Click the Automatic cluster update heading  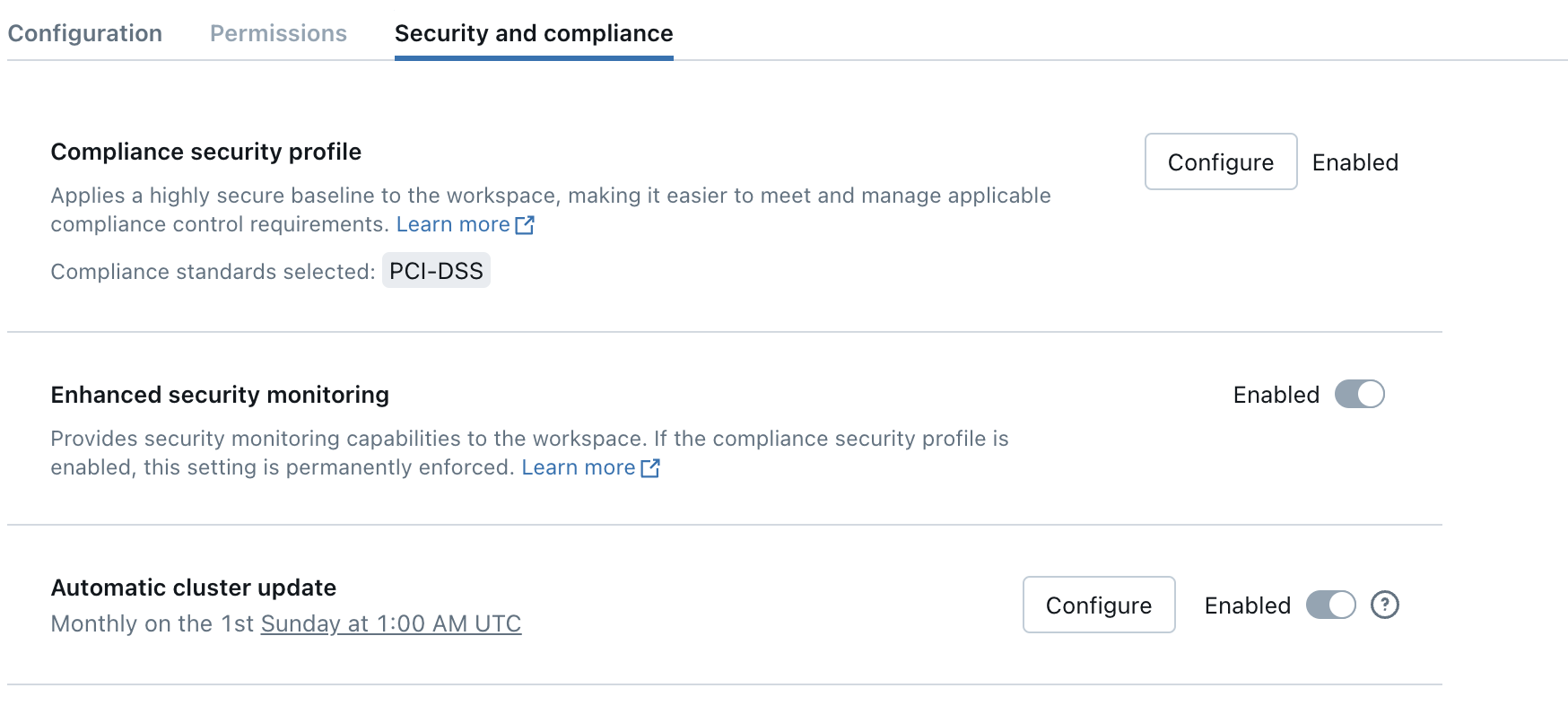(x=193, y=588)
